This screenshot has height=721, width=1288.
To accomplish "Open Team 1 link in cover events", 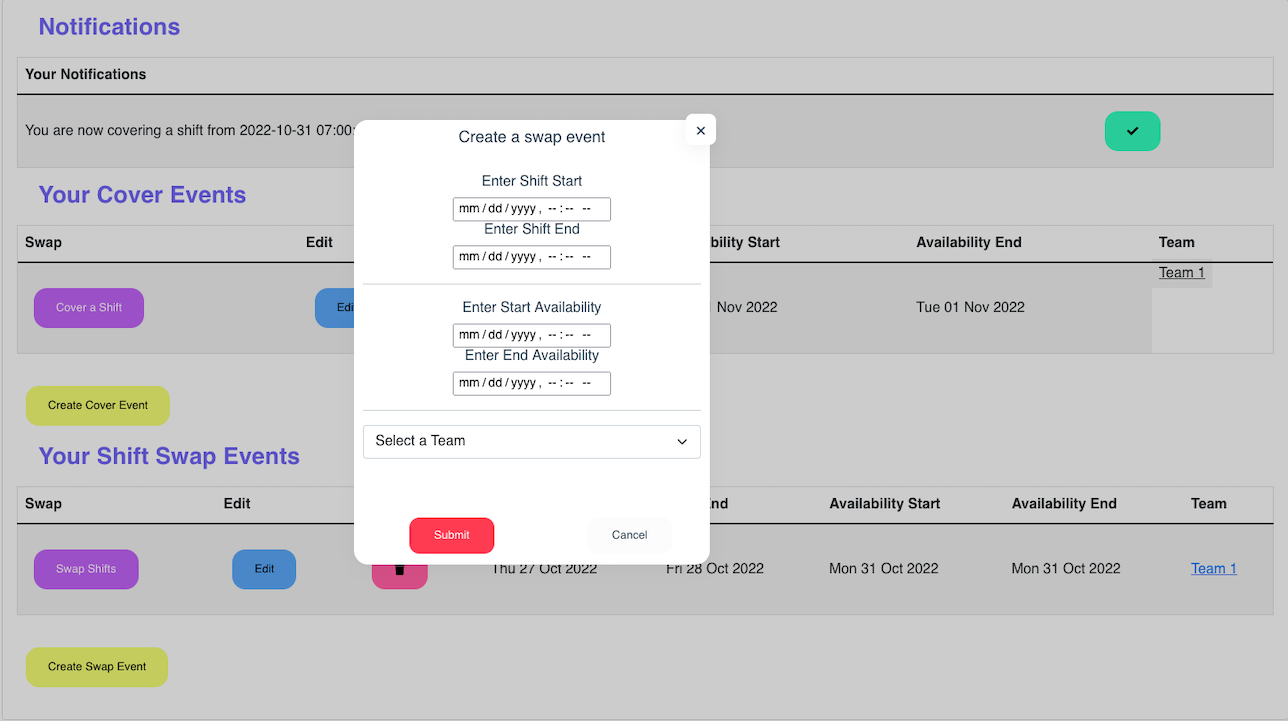I will pos(1181,272).
